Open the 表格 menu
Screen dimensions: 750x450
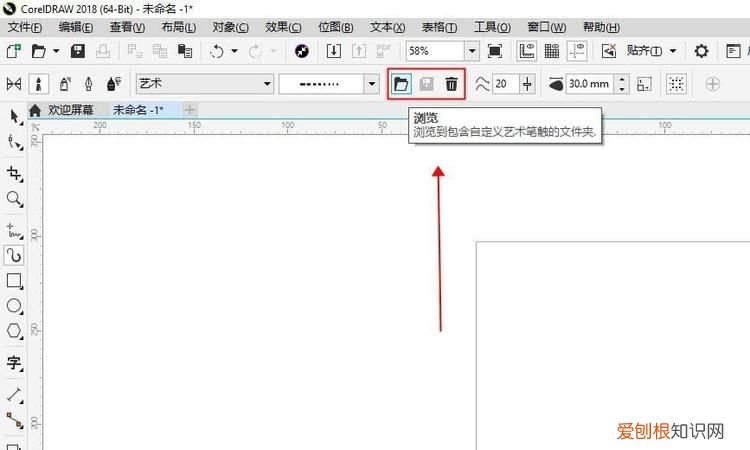click(439, 27)
